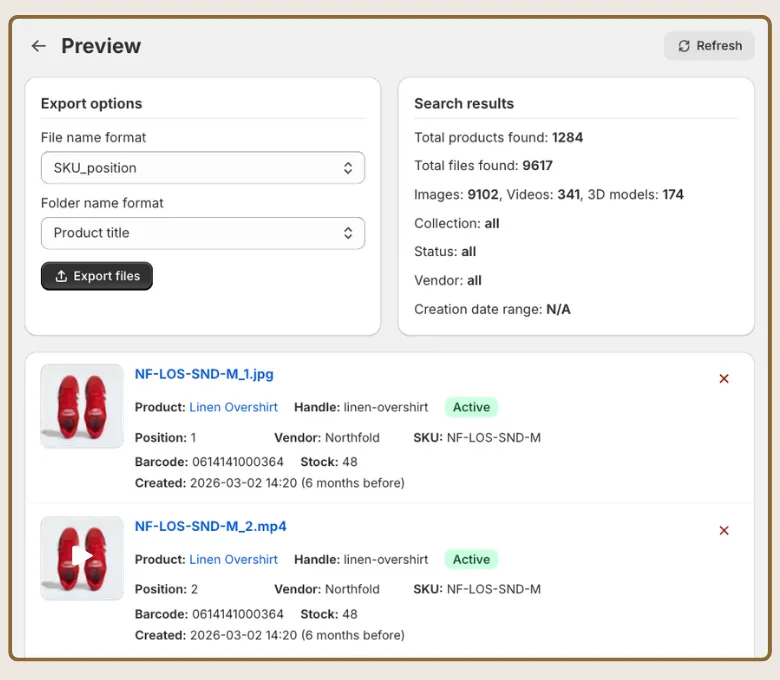The width and height of the screenshot is (780, 680).
Task: Click the Creation date range: N/A text
Action: pos(492,309)
